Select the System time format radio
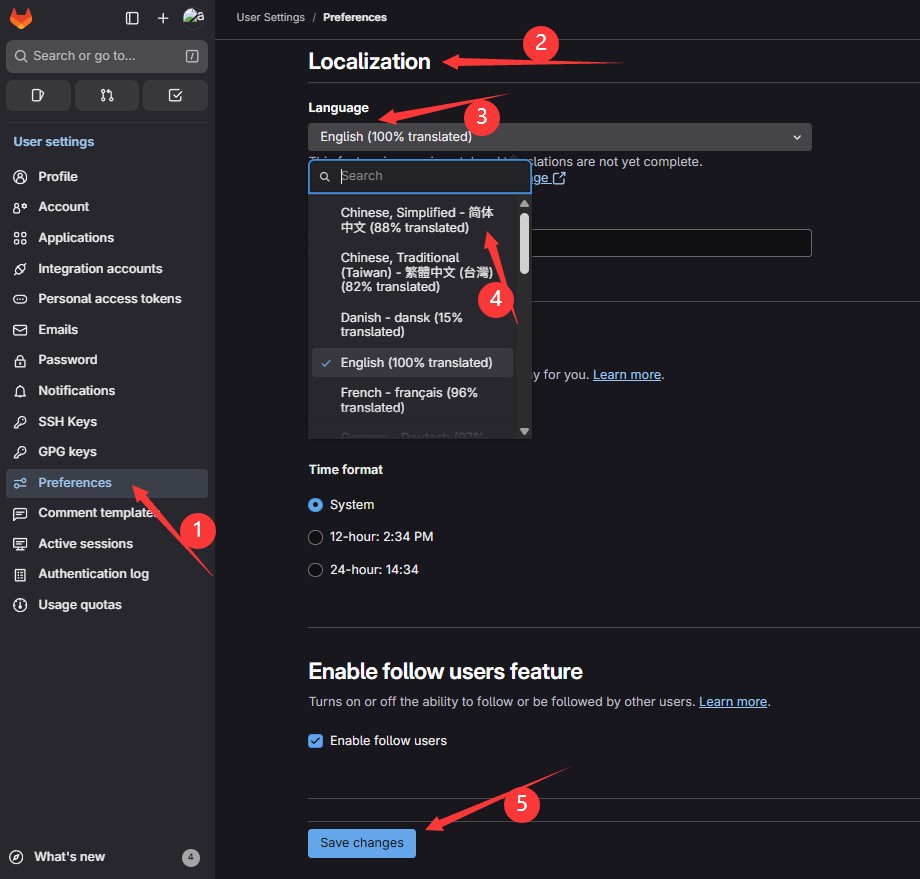Viewport: 920px width, 879px height. coord(316,505)
